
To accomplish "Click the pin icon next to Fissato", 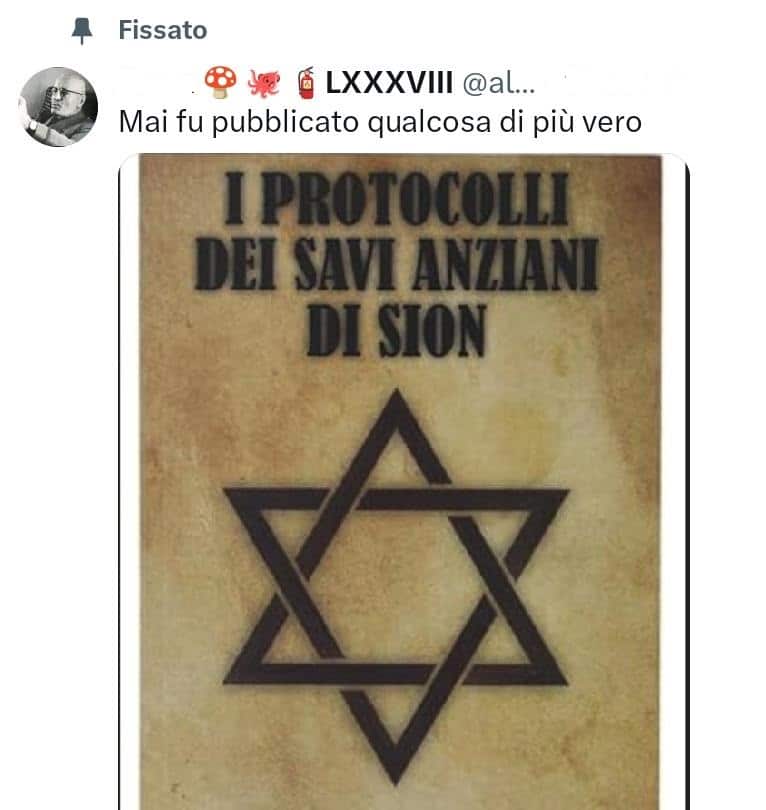I will pyautogui.click(x=82, y=30).
